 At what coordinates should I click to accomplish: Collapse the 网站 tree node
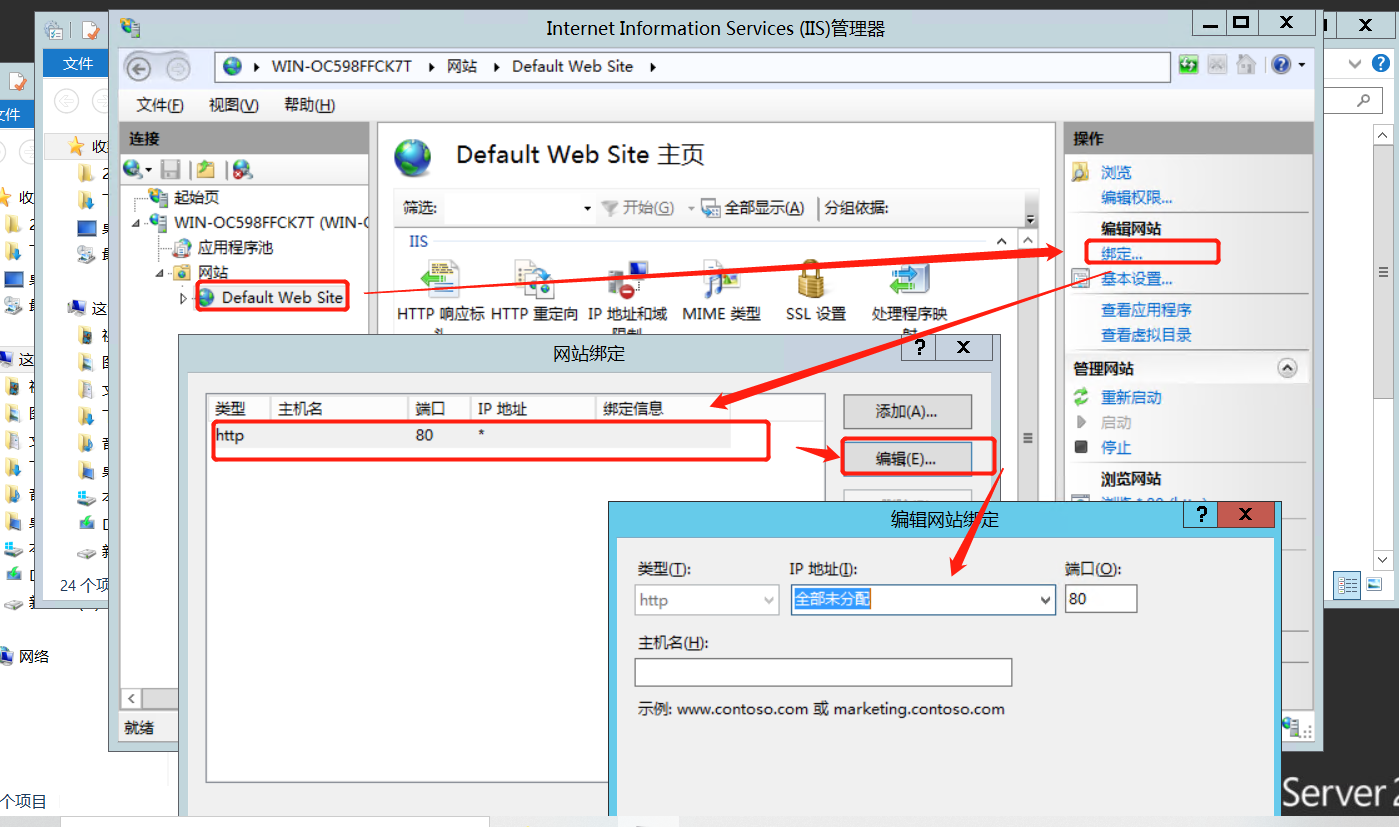click(160, 273)
